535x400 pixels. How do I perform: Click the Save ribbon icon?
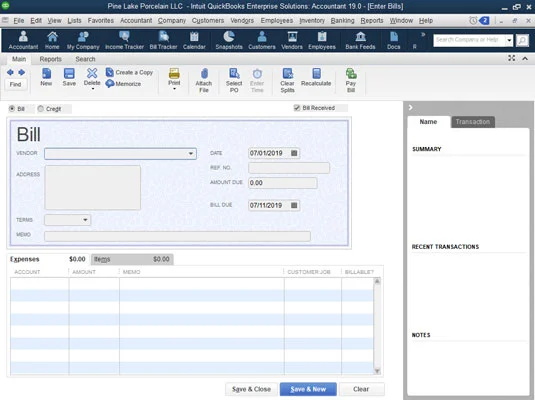tap(69, 77)
